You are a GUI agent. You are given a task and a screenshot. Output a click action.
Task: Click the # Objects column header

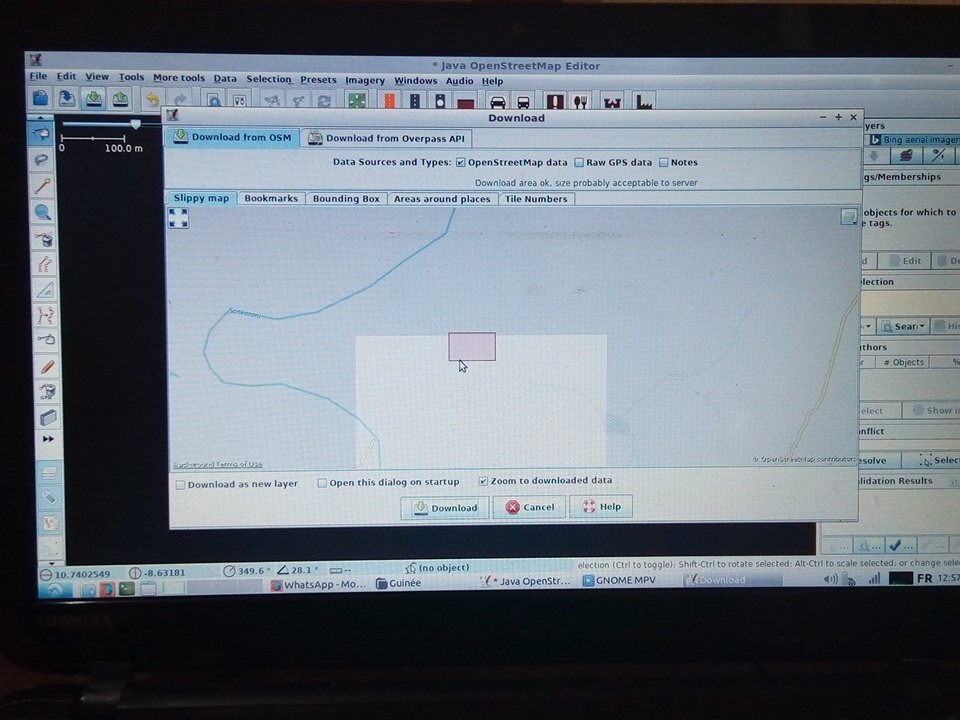click(x=903, y=362)
